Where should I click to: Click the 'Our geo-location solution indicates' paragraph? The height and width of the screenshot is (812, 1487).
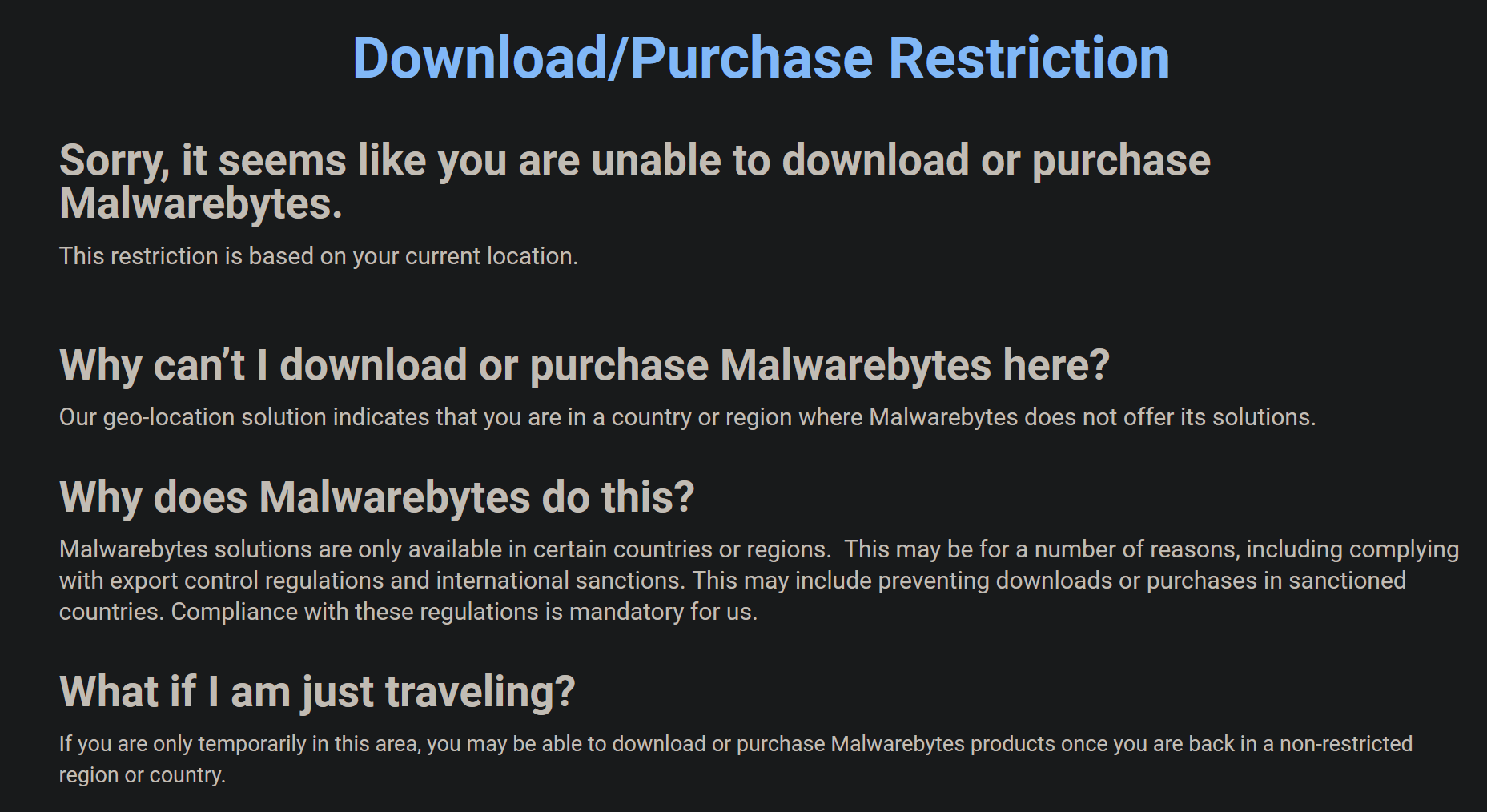[687, 417]
